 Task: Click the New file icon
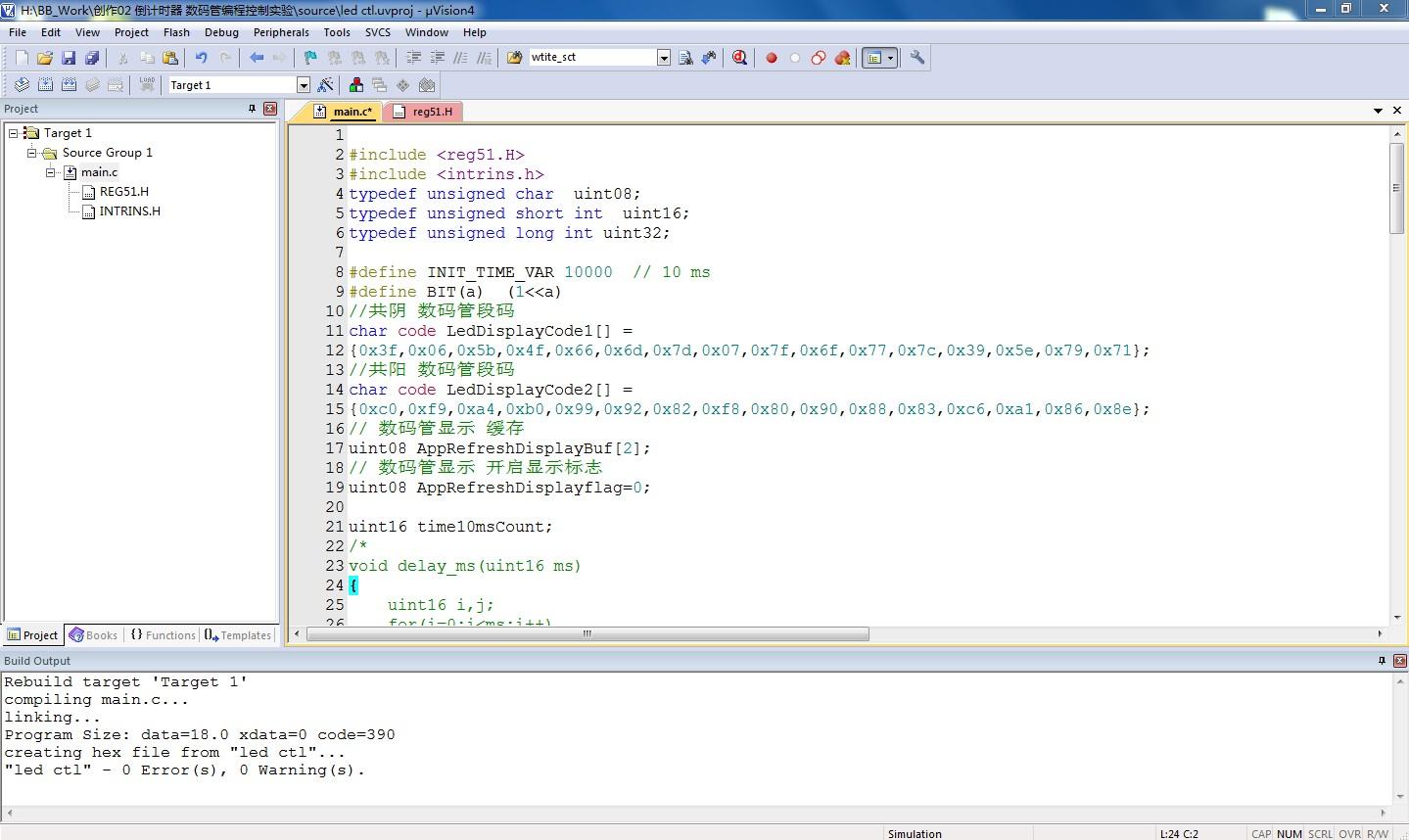click(x=22, y=58)
